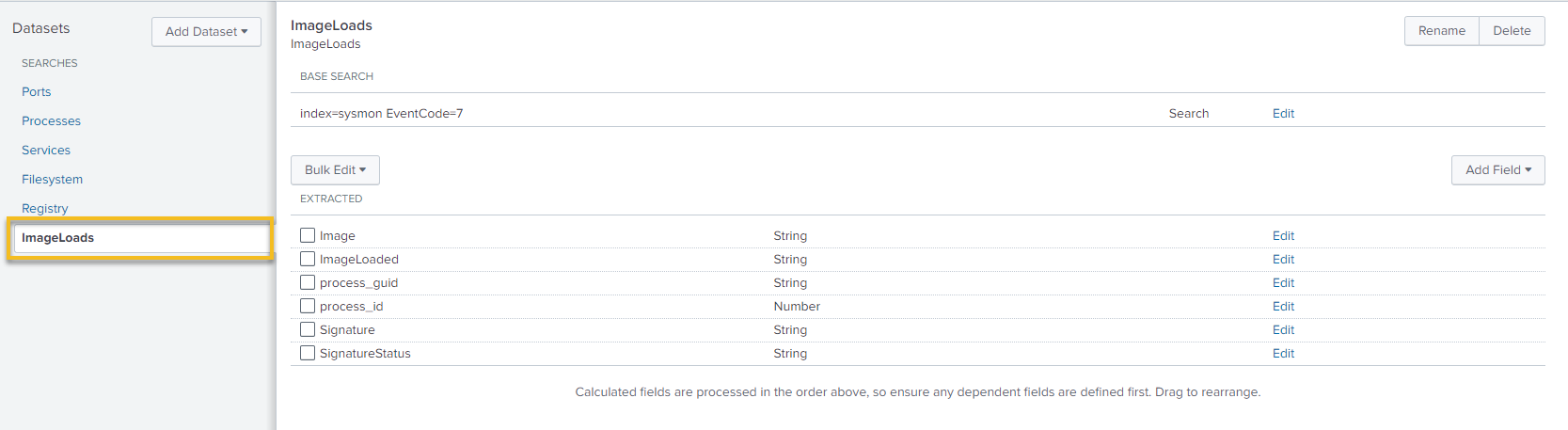This screenshot has height=430, width=1568.
Task: Toggle the Signature field checkbox
Action: pyautogui.click(x=308, y=329)
